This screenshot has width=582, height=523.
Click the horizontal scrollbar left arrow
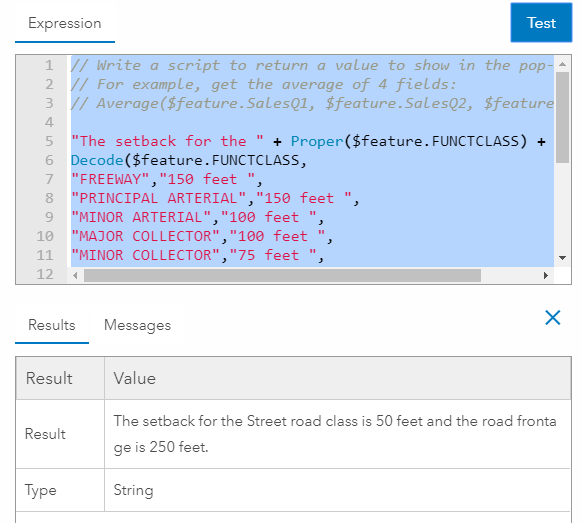pos(75,275)
